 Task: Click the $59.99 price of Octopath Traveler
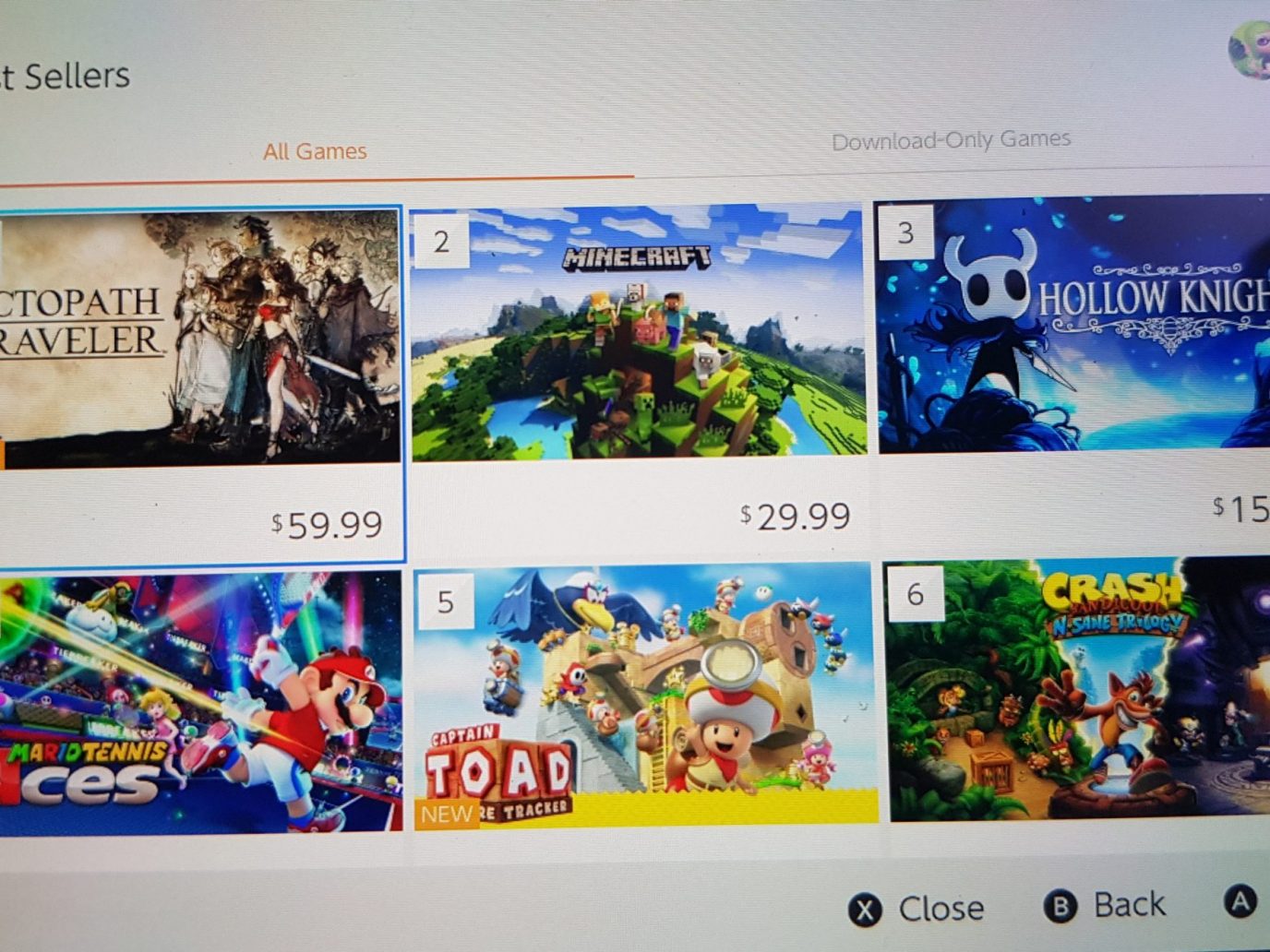(327, 525)
